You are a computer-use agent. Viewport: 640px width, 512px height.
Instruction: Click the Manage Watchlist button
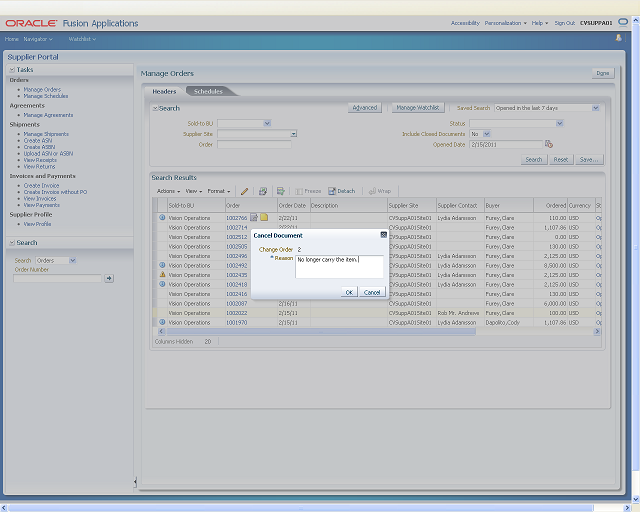tap(418, 108)
